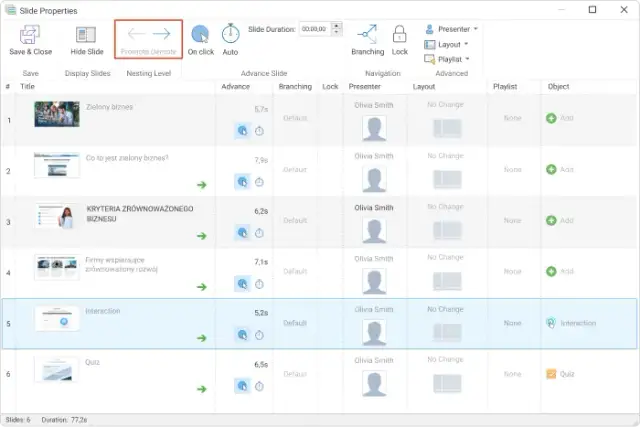
Task: Toggle on-click advance for slide 3
Action: tap(242, 232)
